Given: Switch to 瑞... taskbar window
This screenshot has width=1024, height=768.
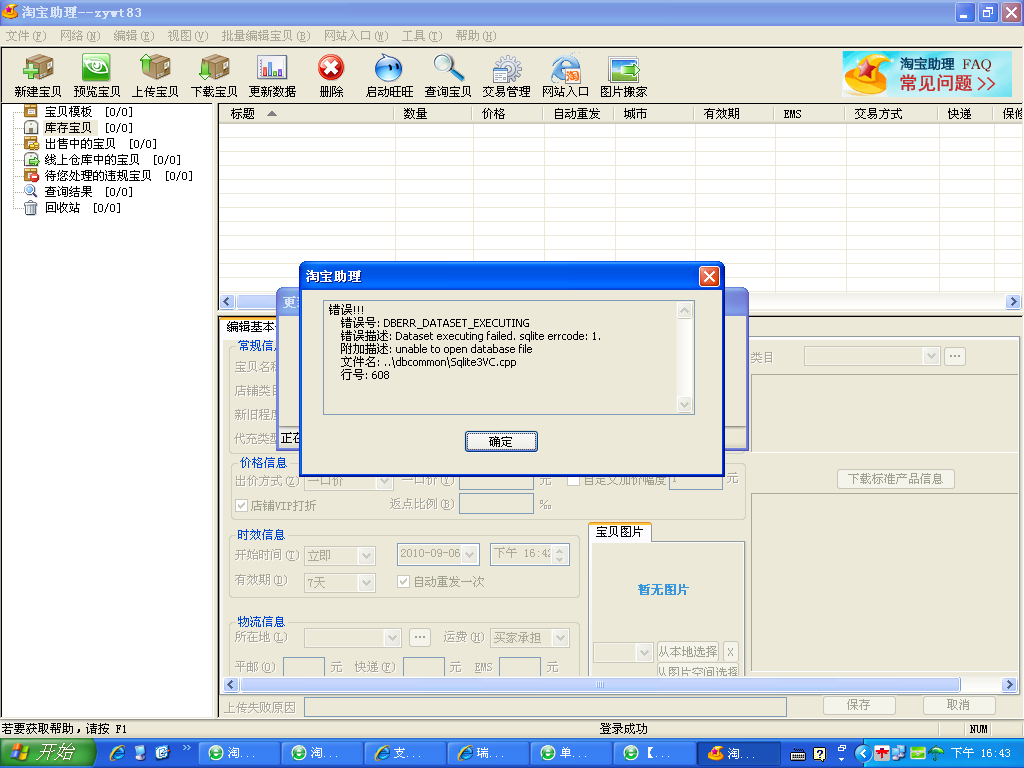Looking at the screenshot, I should [488, 753].
